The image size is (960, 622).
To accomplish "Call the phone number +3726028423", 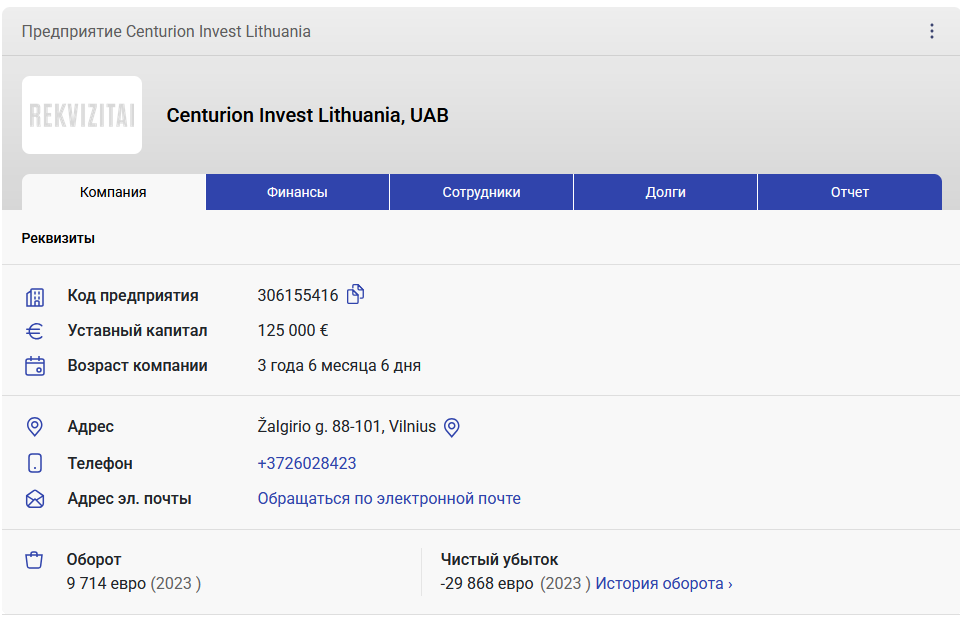I will pyautogui.click(x=307, y=464).
